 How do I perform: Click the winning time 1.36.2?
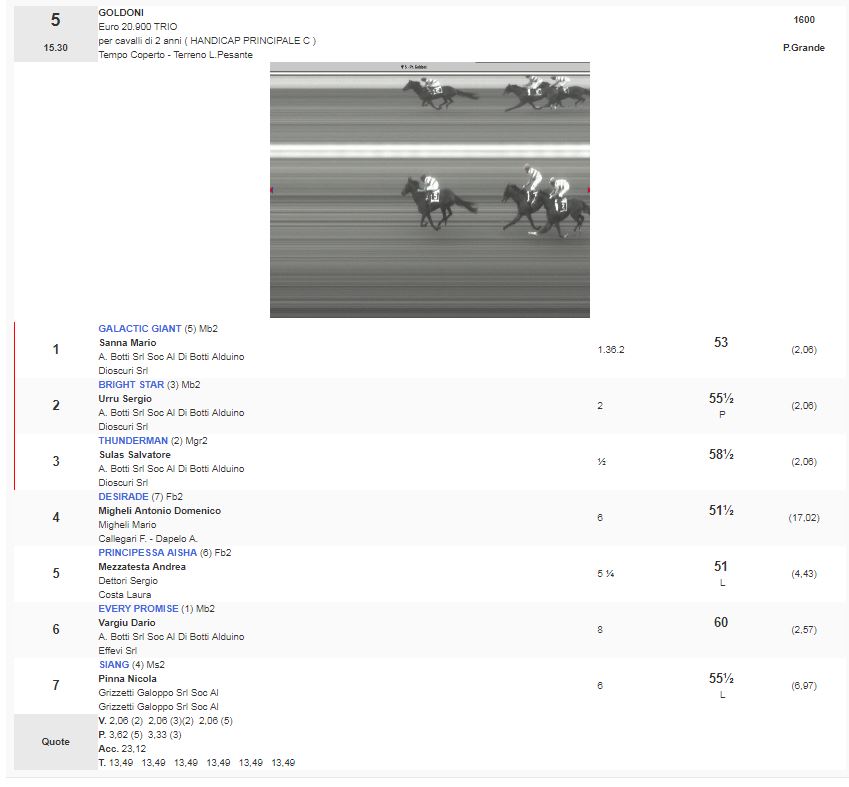coord(610,350)
